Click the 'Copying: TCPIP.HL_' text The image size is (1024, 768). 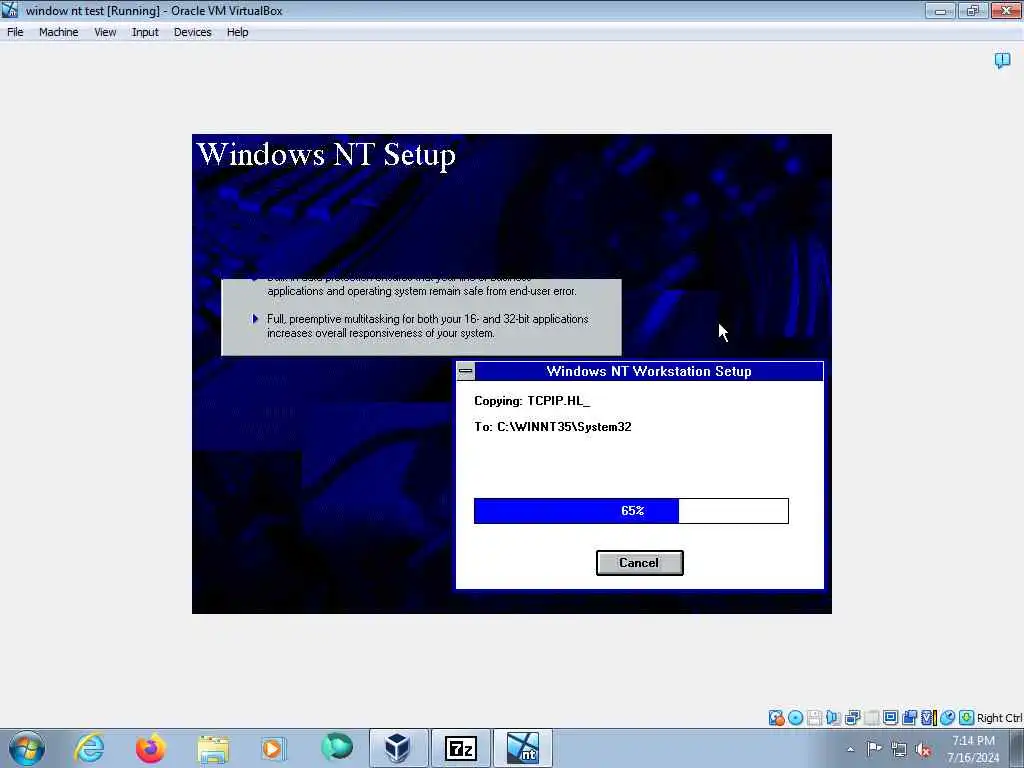tap(532, 401)
